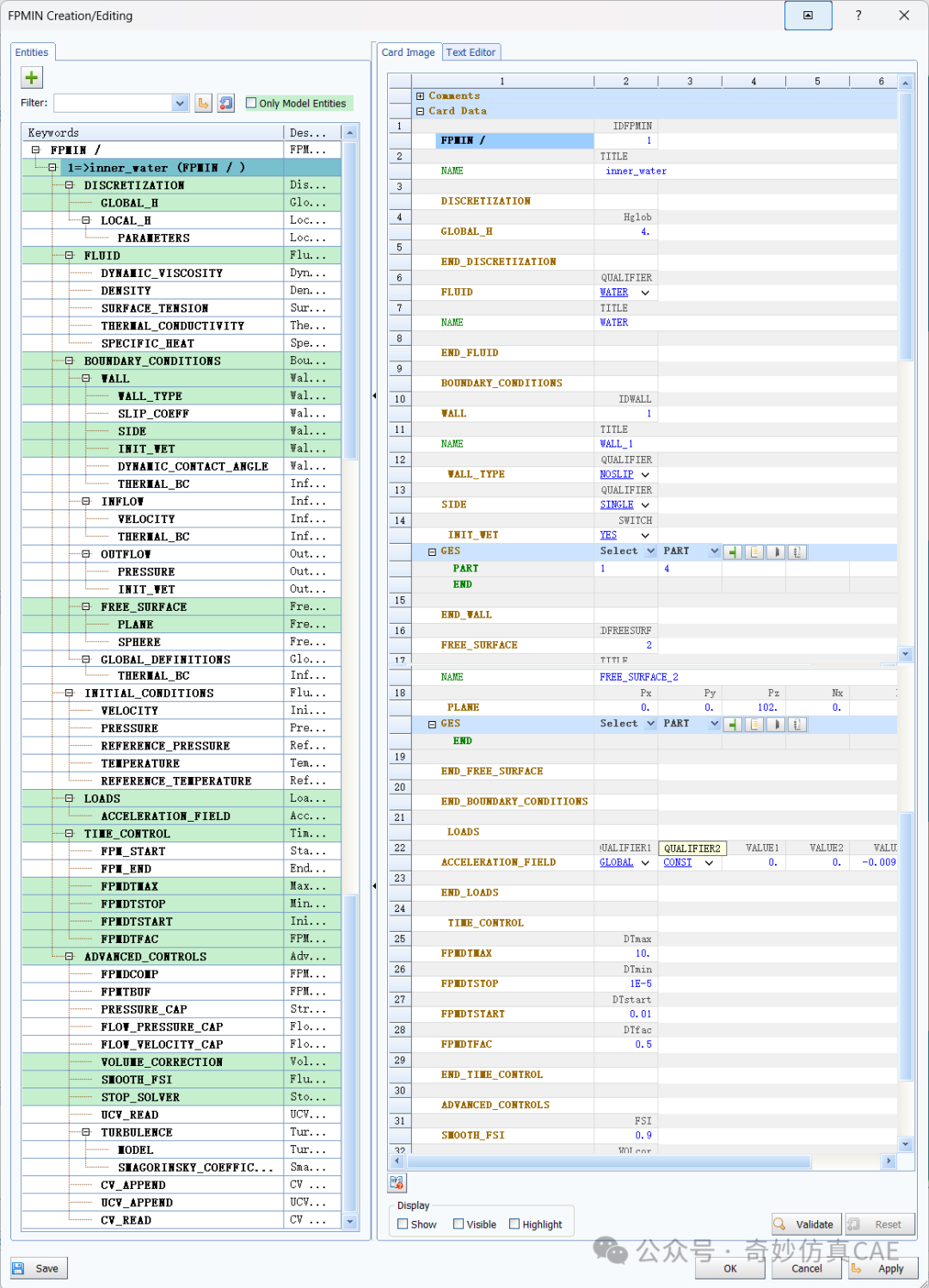The image size is (929, 1288).
Task: Enable the Visible display checkbox
Action: pyautogui.click(x=458, y=1224)
